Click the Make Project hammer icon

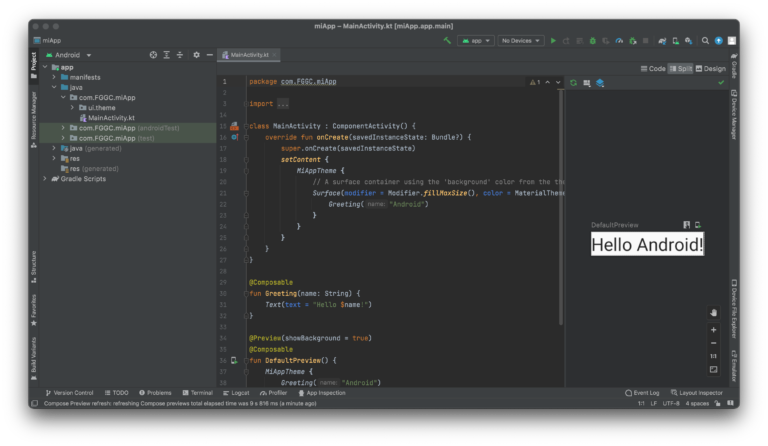click(x=447, y=41)
